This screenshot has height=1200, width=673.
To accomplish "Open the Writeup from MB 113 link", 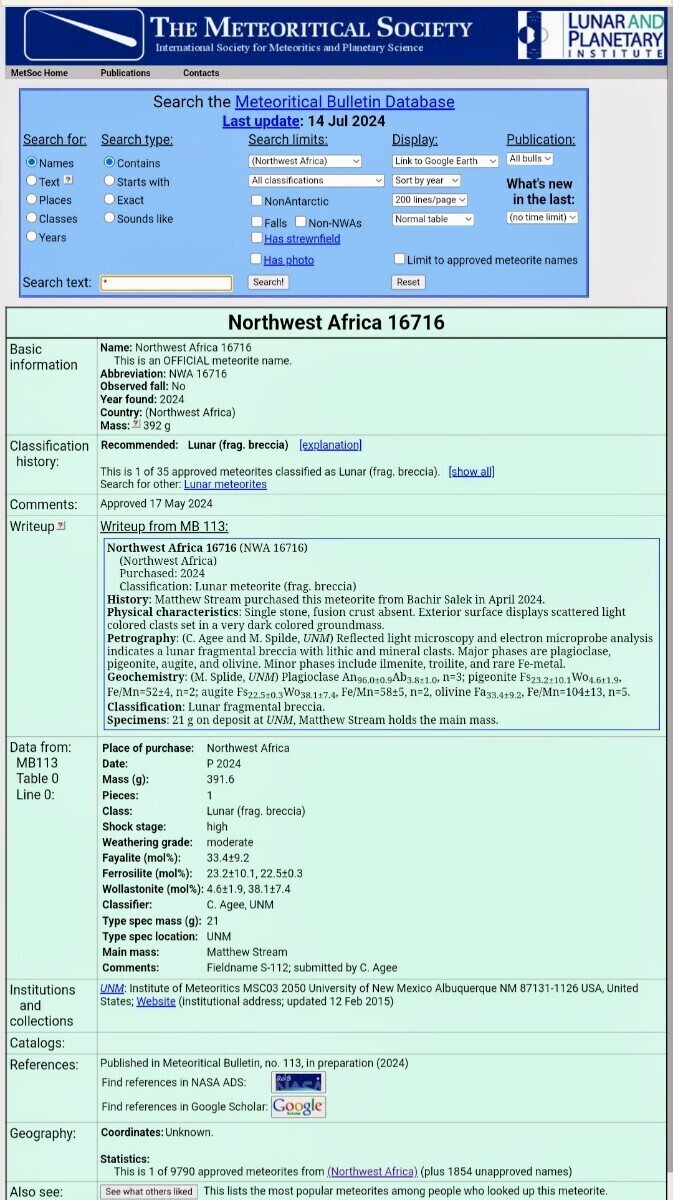I will 164,527.
